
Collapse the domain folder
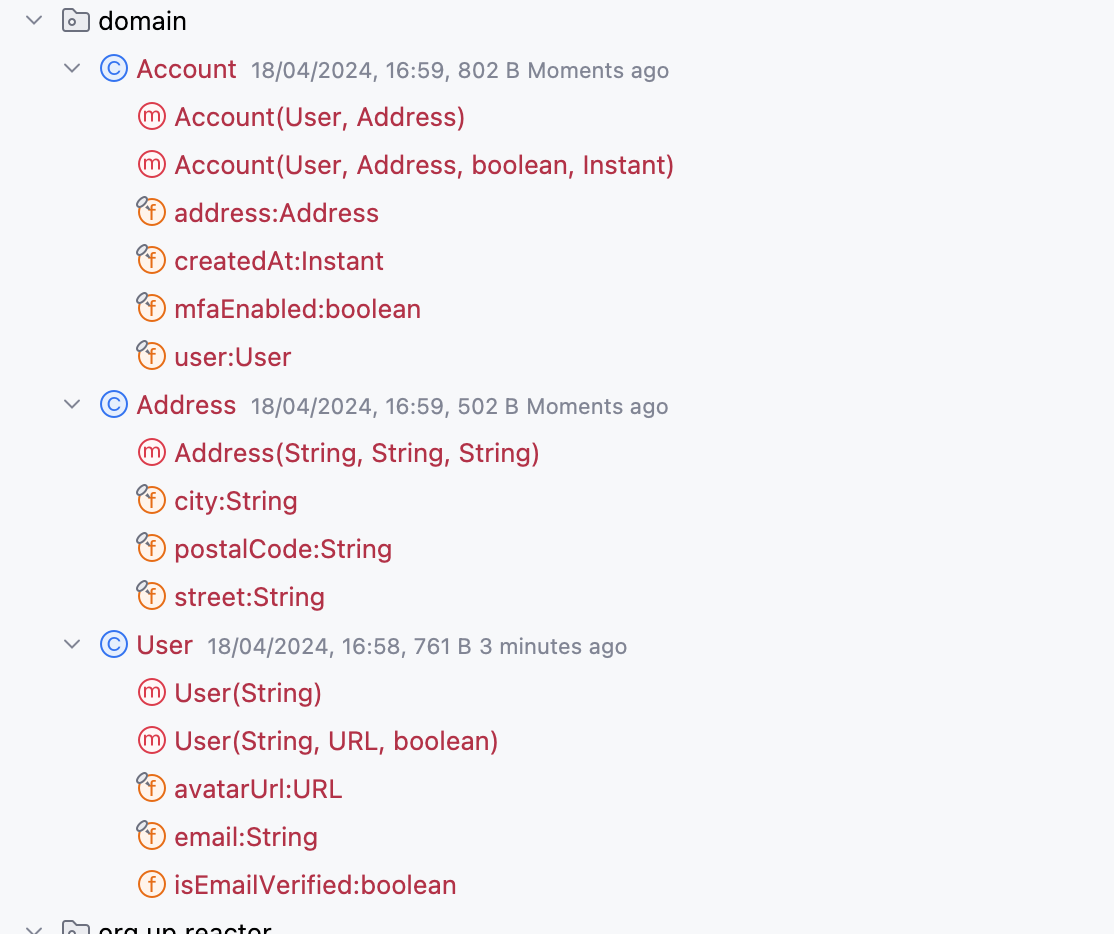pyautogui.click(x=34, y=20)
